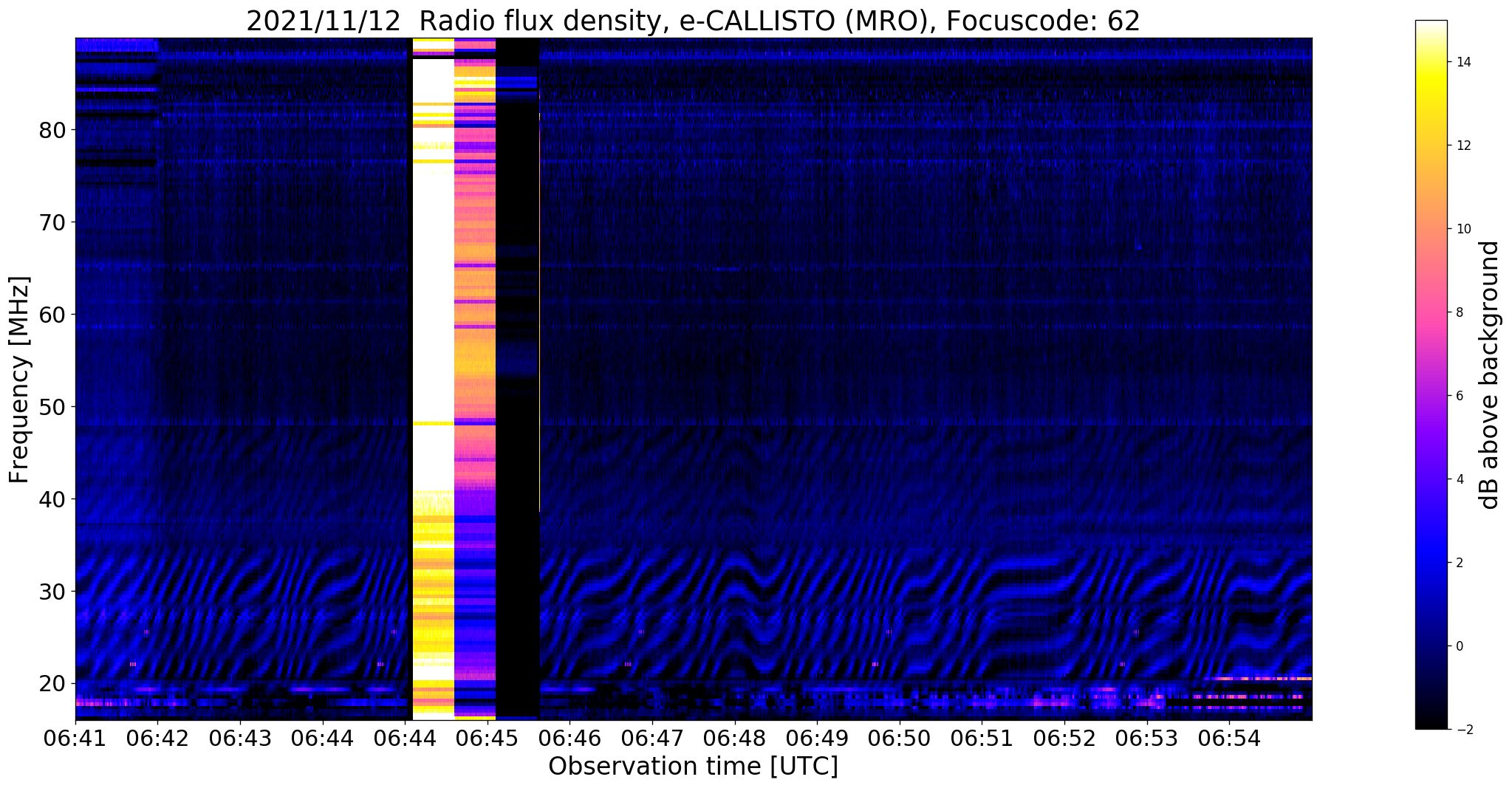The width and height of the screenshot is (1512, 788).
Task: Click the 06:46 time tick label
Action: pos(570,738)
